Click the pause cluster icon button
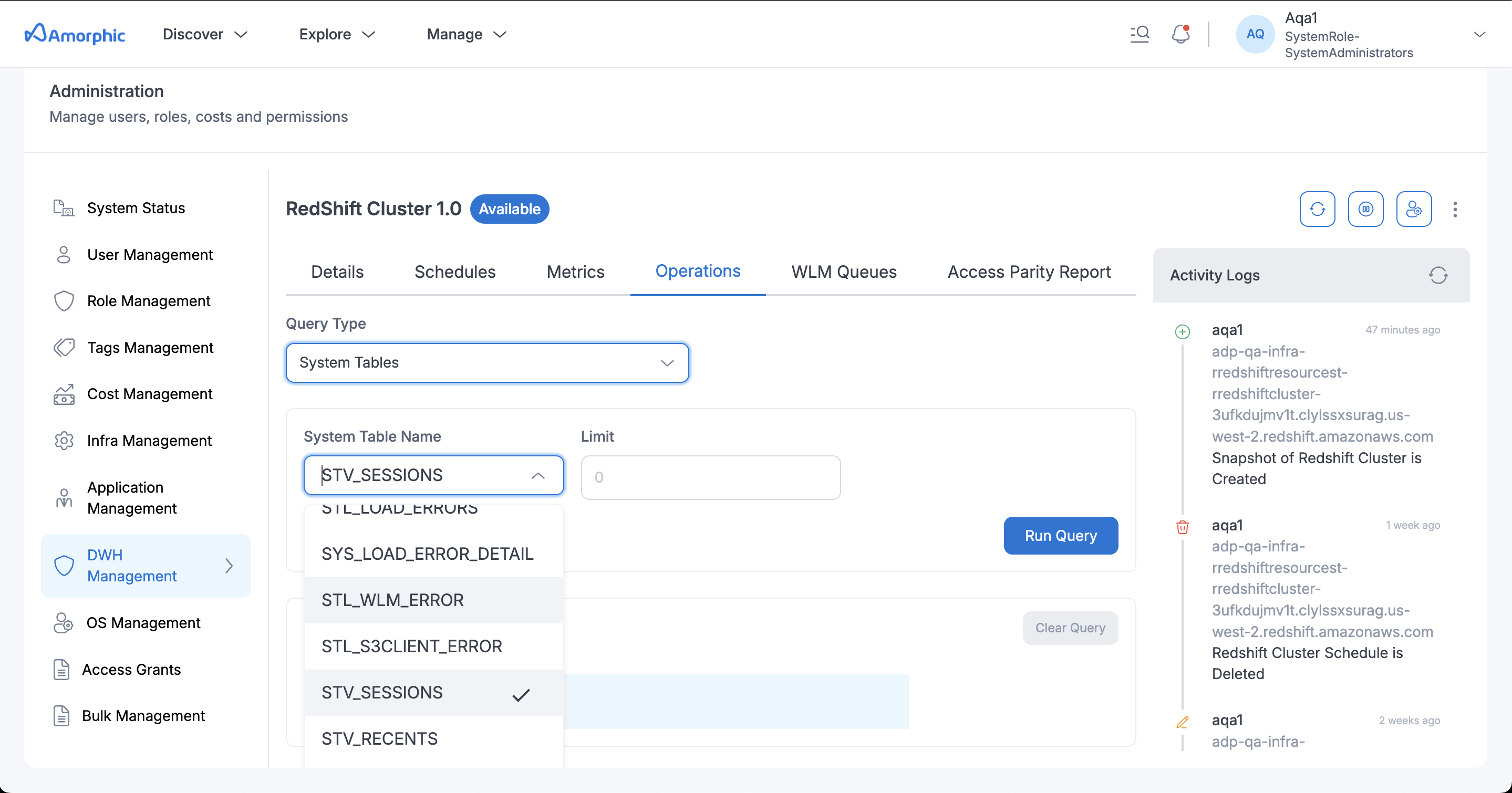Screen dimensions: 1512x793 pyautogui.click(x=1365, y=209)
